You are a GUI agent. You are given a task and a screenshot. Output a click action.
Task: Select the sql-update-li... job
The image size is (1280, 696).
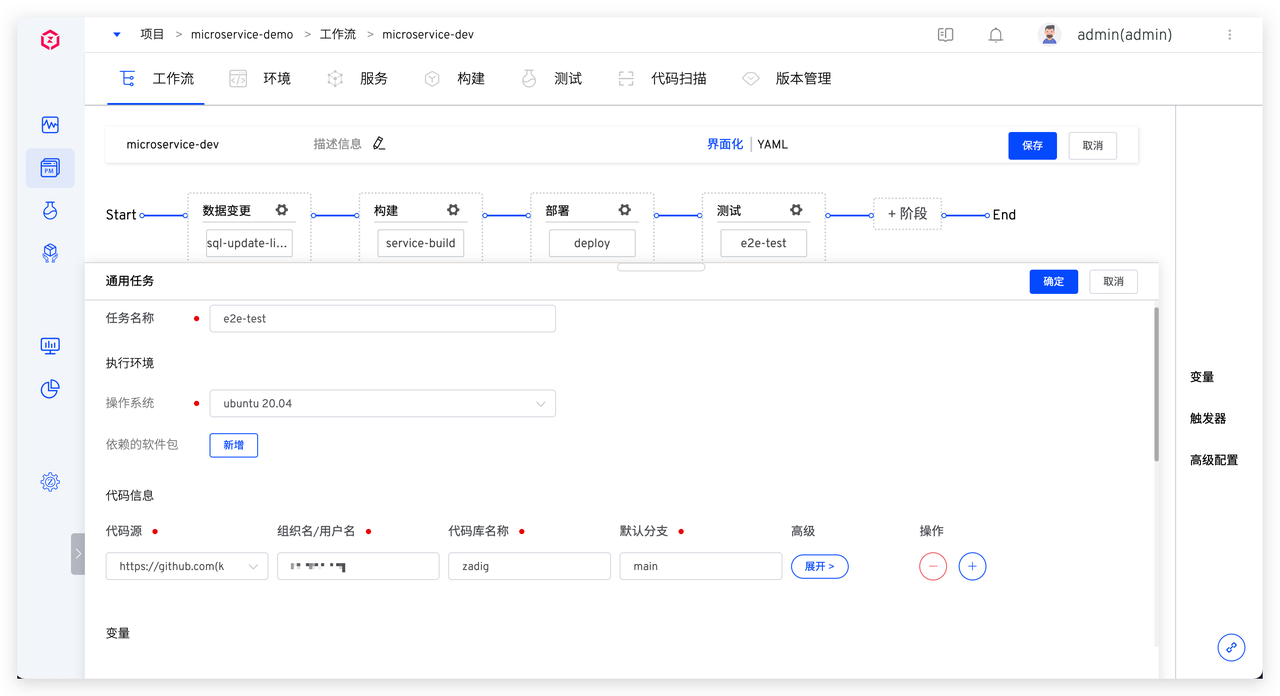coord(249,243)
